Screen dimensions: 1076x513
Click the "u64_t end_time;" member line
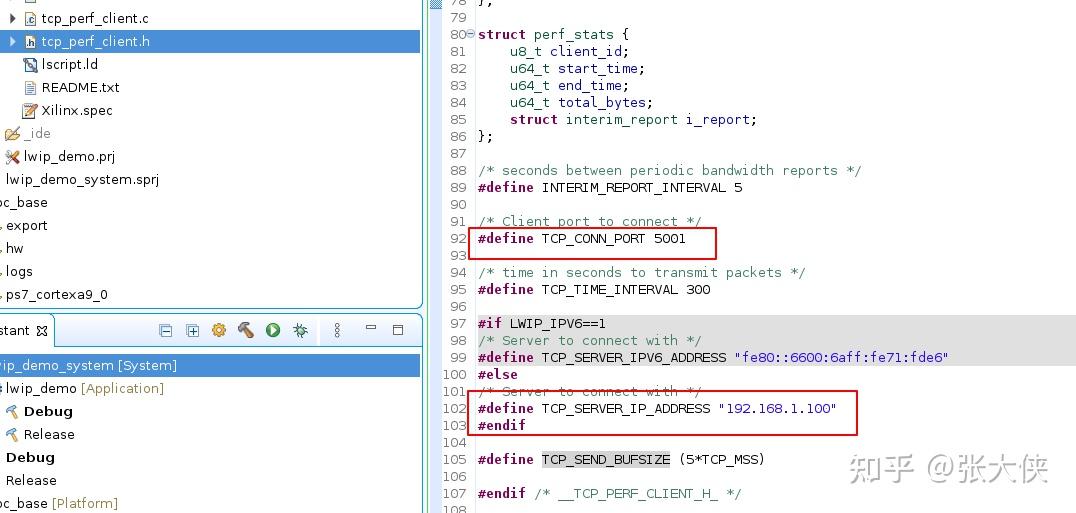pos(569,86)
